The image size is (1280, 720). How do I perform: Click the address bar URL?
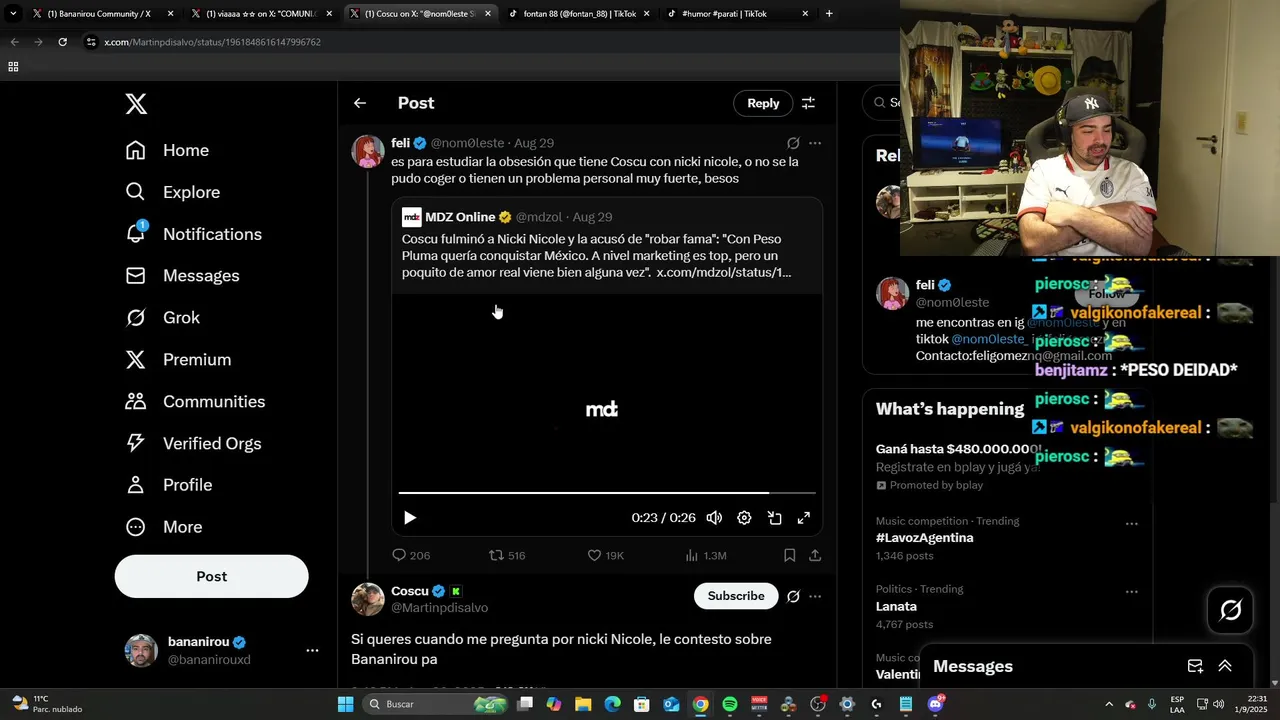point(212,42)
